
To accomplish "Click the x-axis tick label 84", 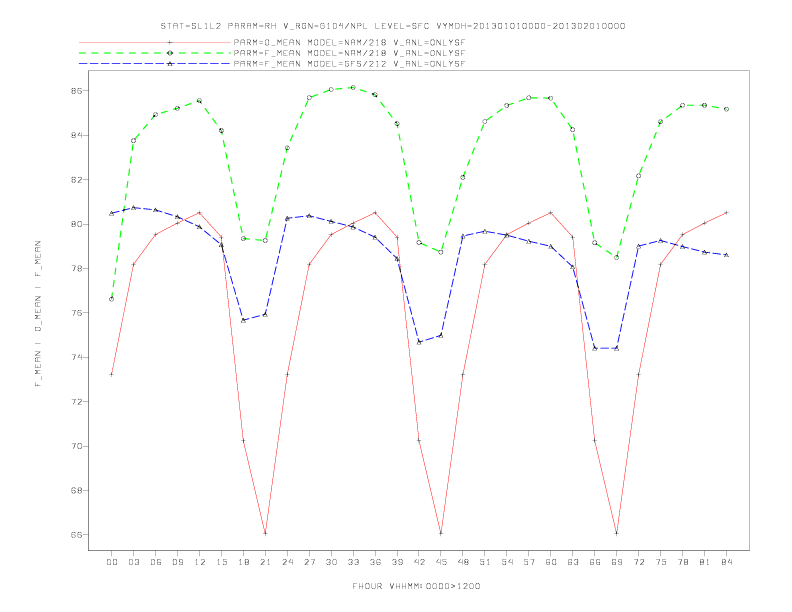I will pos(727,562).
